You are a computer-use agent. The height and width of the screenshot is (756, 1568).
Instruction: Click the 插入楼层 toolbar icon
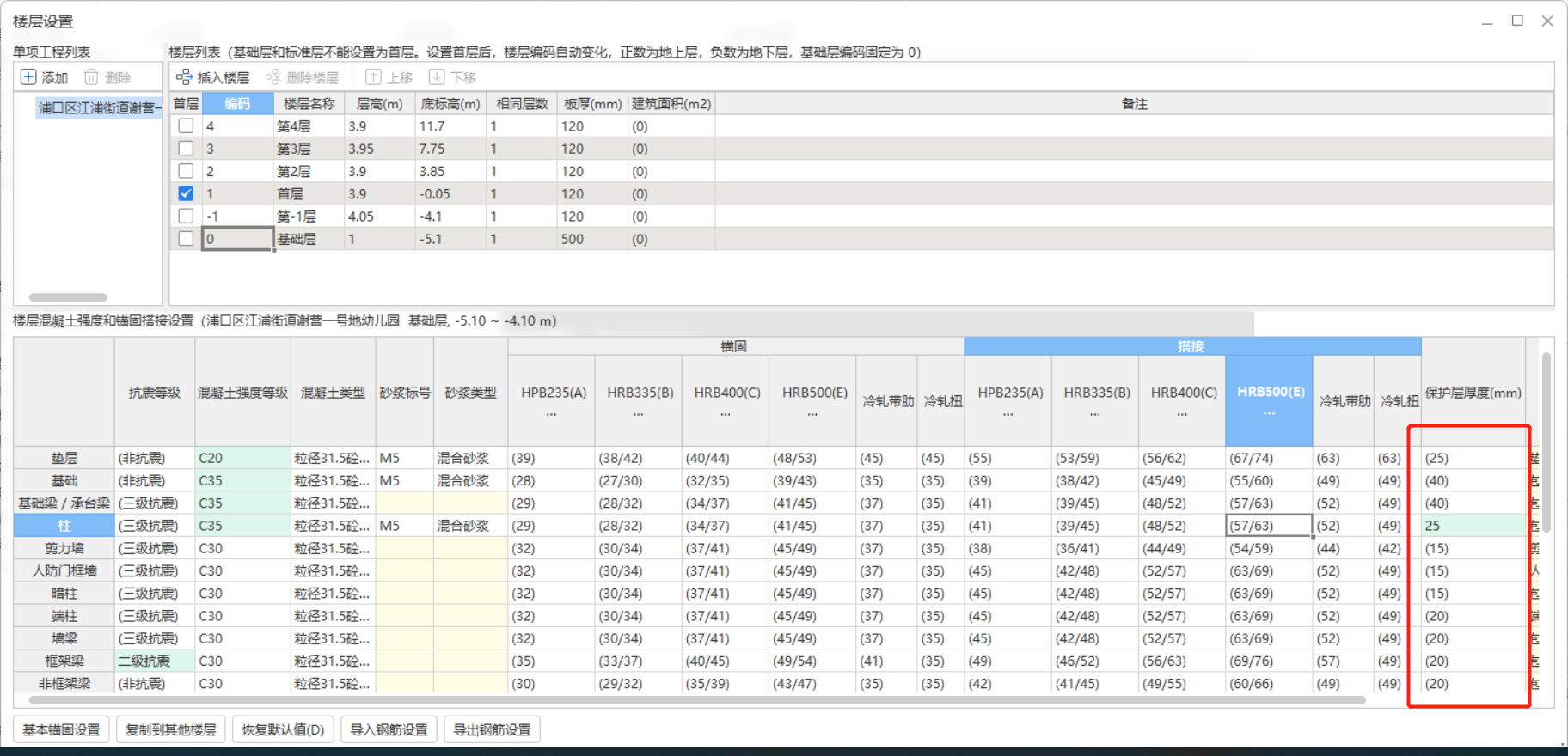[x=184, y=77]
